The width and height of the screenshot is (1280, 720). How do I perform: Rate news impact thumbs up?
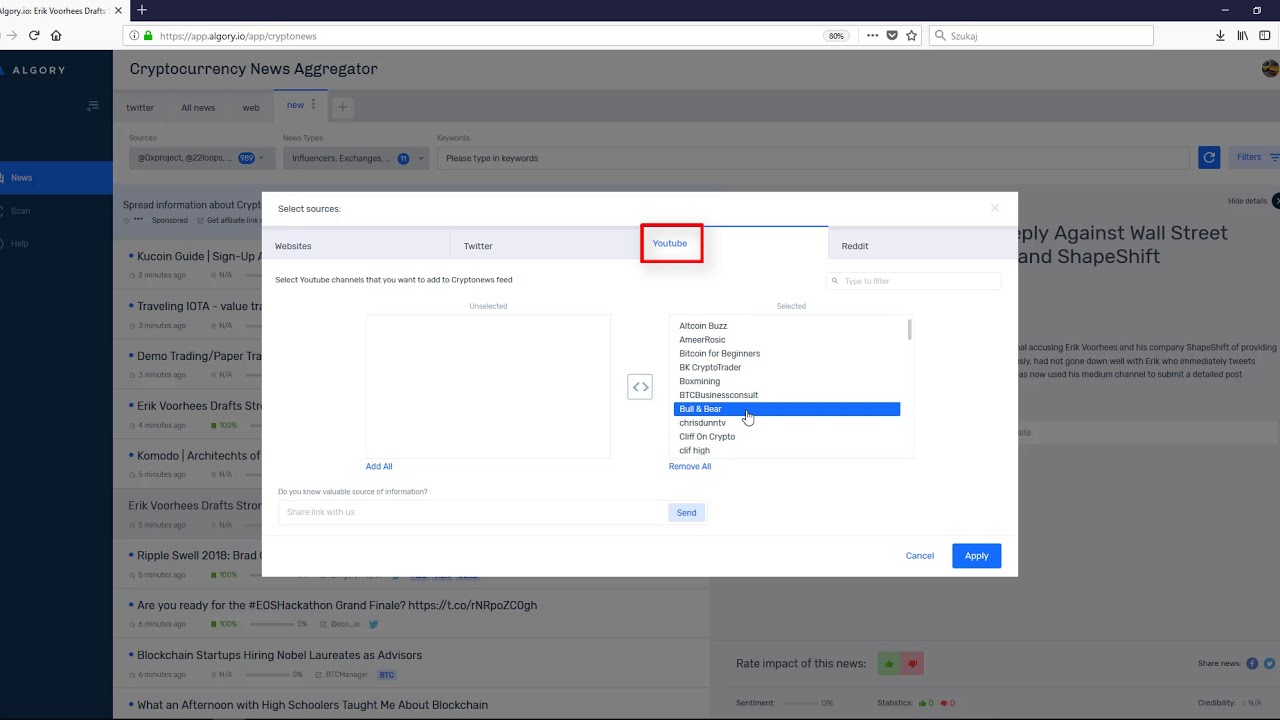(888, 663)
